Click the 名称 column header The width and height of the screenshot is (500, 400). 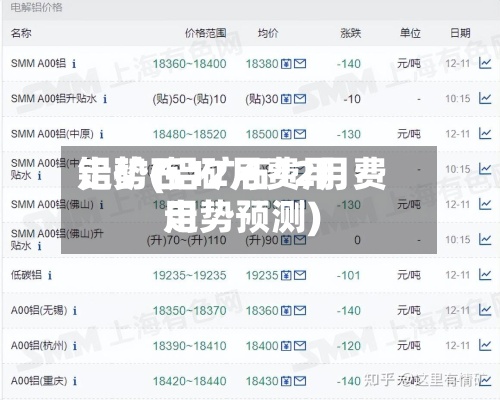(21, 33)
